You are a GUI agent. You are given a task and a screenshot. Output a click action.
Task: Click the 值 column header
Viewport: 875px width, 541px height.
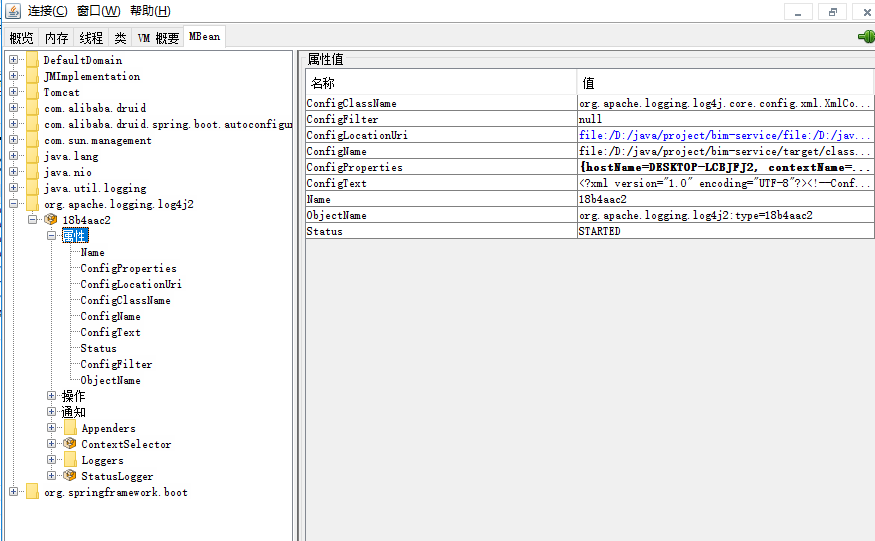(x=725, y=83)
